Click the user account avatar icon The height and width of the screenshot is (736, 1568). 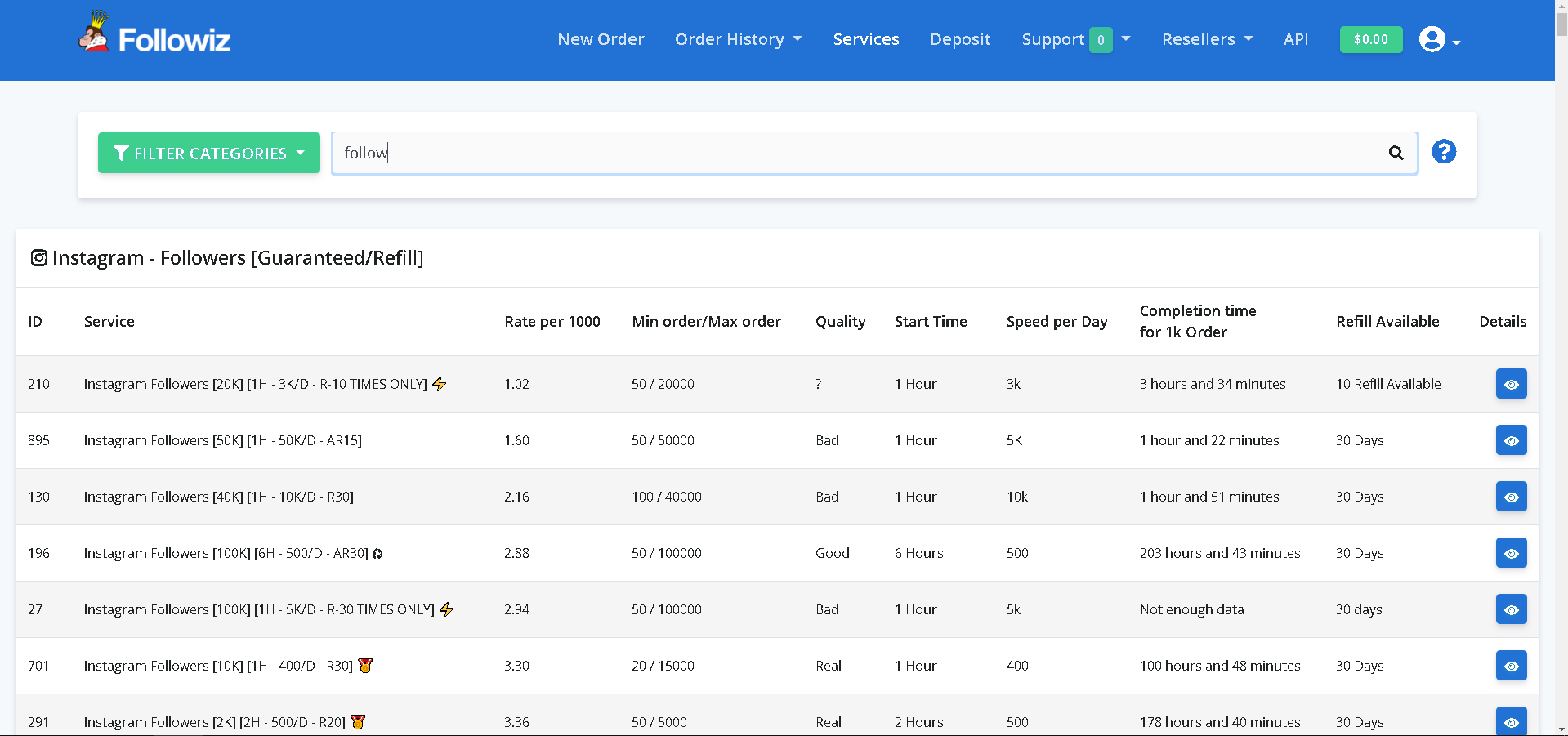(x=1432, y=39)
